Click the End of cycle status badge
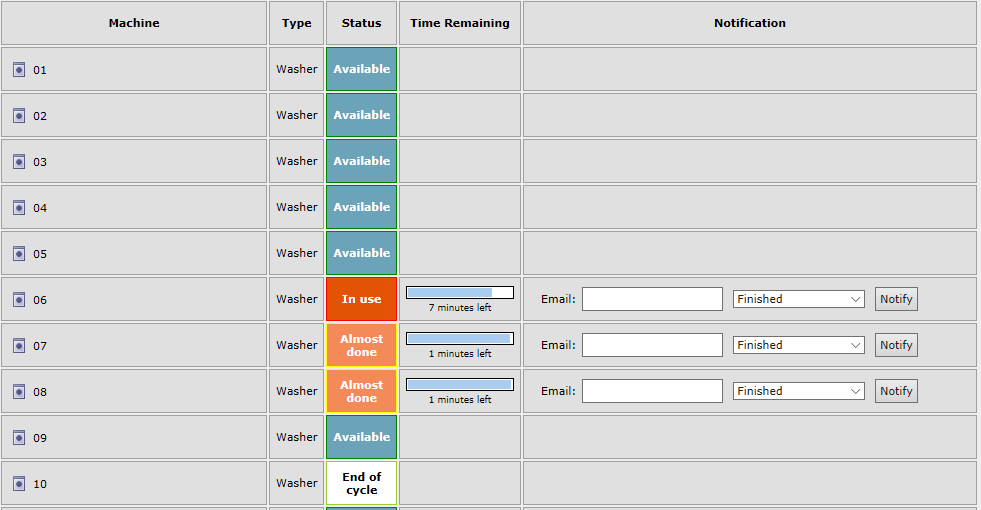Screen dimensions: 981x510 tap(361, 483)
